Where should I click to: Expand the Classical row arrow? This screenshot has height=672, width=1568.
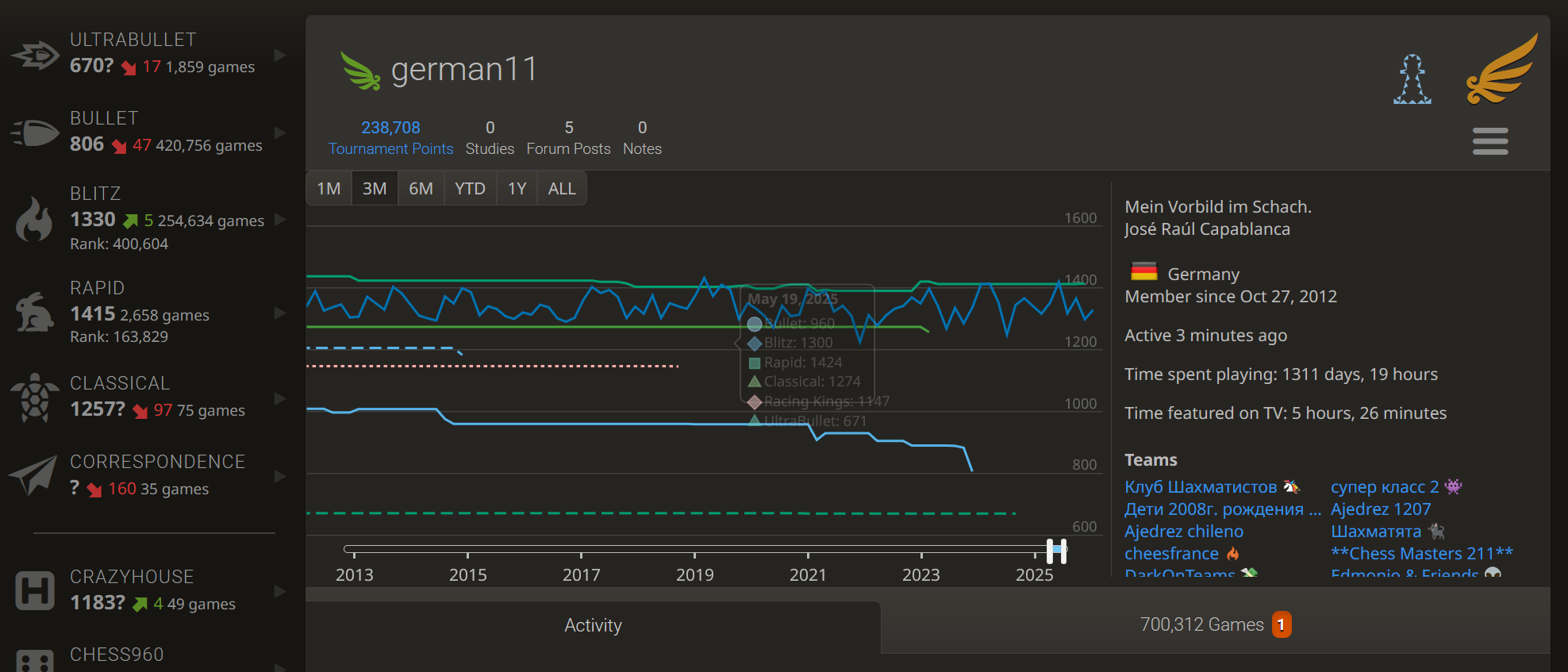pyautogui.click(x=279, y=397)
